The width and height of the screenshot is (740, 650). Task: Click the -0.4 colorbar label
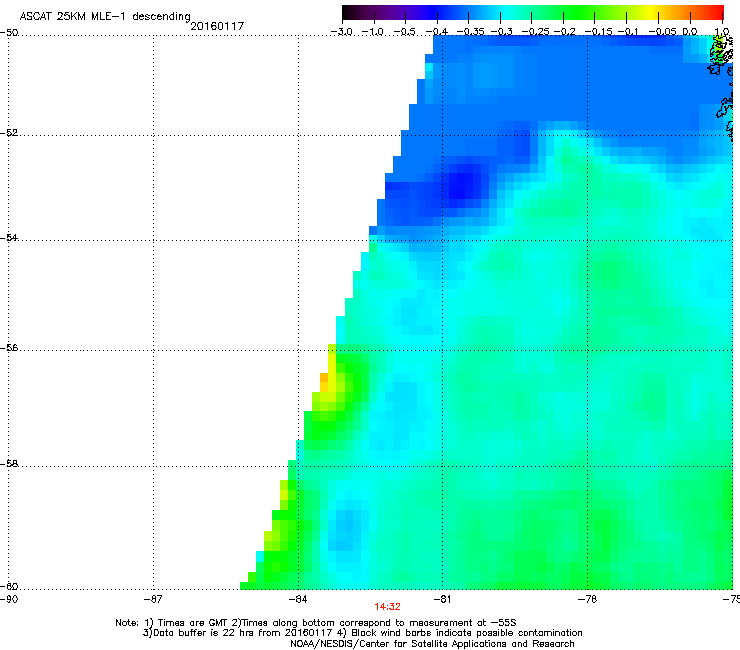[437, 32]
